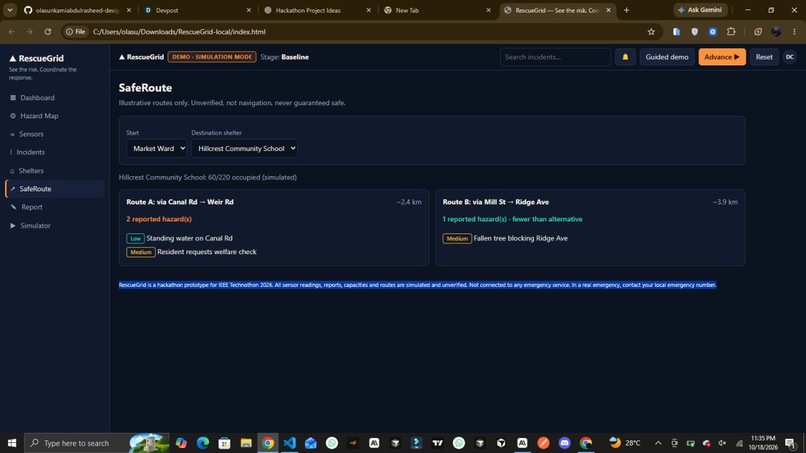Open the Start location dropdown
The height and width of the screenshot is (453, 806).
tap(156, 149)
